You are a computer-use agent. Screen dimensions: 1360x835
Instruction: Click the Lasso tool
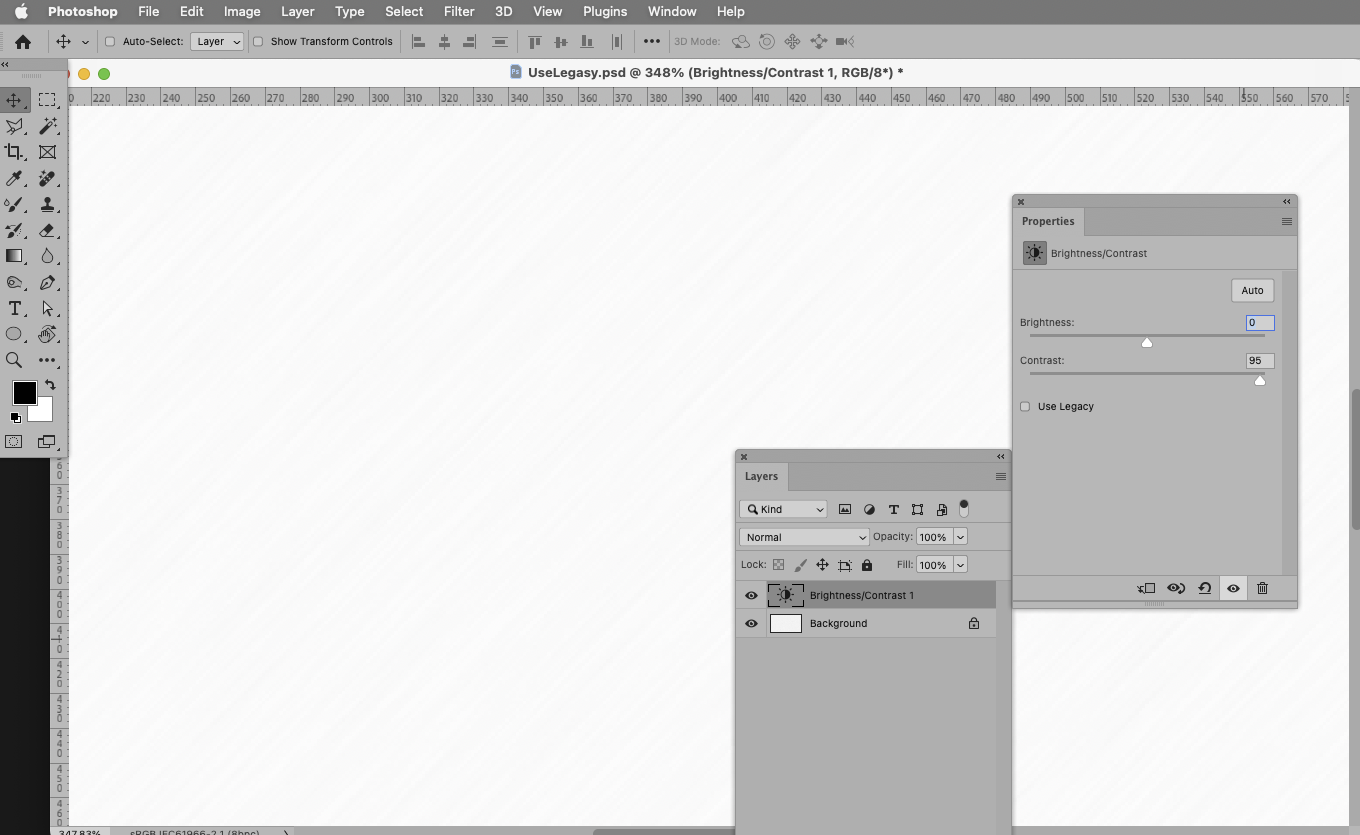(14, 126)
